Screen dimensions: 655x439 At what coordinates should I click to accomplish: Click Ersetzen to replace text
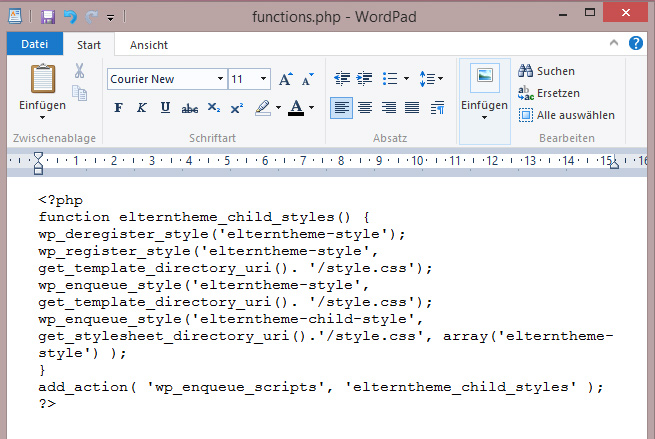pyautogui.click(x=549, y=93)
